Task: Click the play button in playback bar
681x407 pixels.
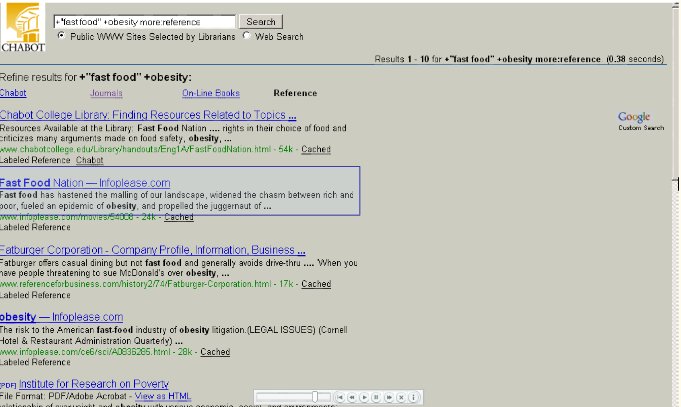Action: (x=364, y=397)
